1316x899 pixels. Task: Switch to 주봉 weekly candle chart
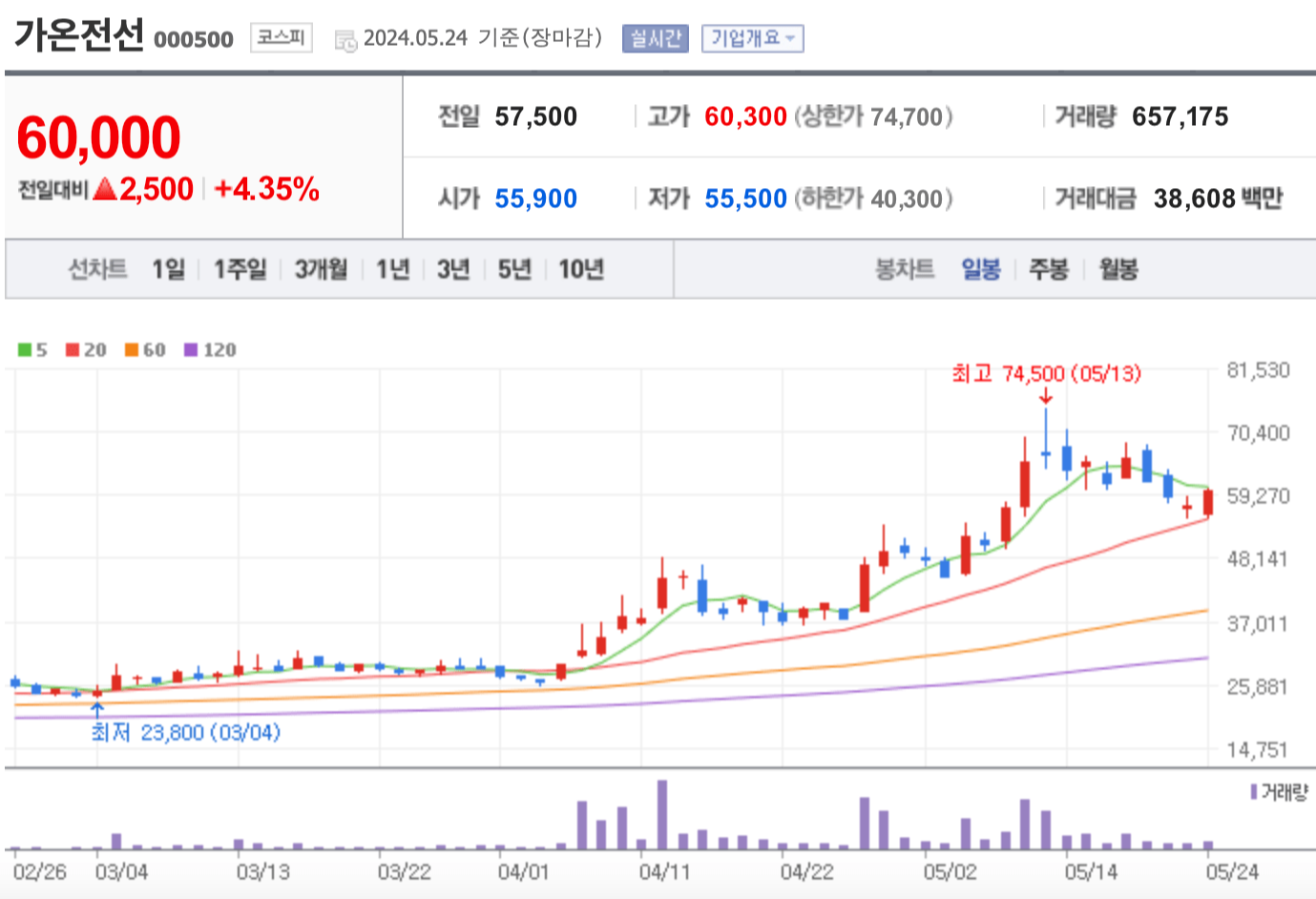(1048, 270)
